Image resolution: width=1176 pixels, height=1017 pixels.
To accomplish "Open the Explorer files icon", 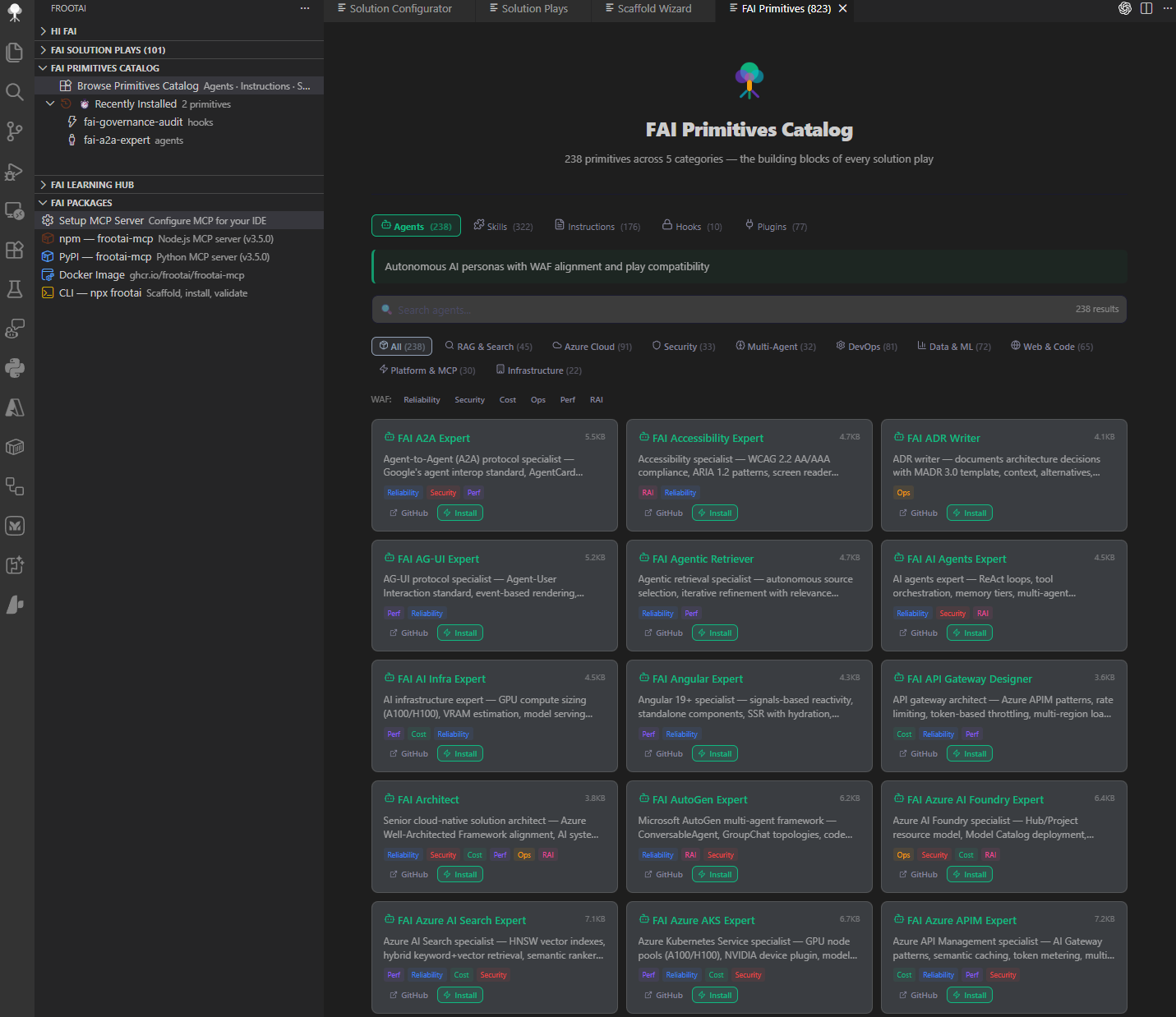I will [15, 53].
